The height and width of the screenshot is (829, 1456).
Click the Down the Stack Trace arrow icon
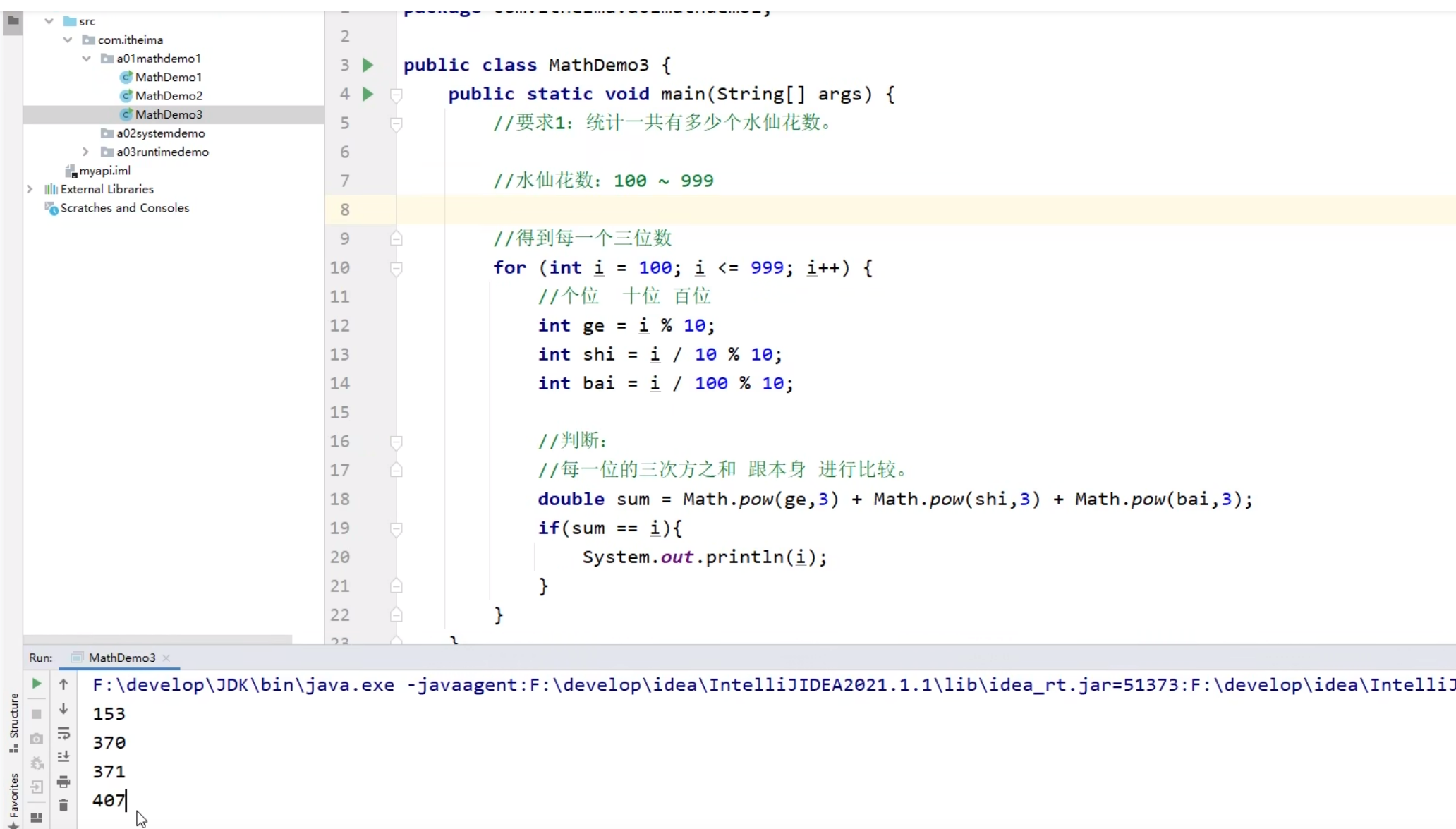click(x=63, y=708)
